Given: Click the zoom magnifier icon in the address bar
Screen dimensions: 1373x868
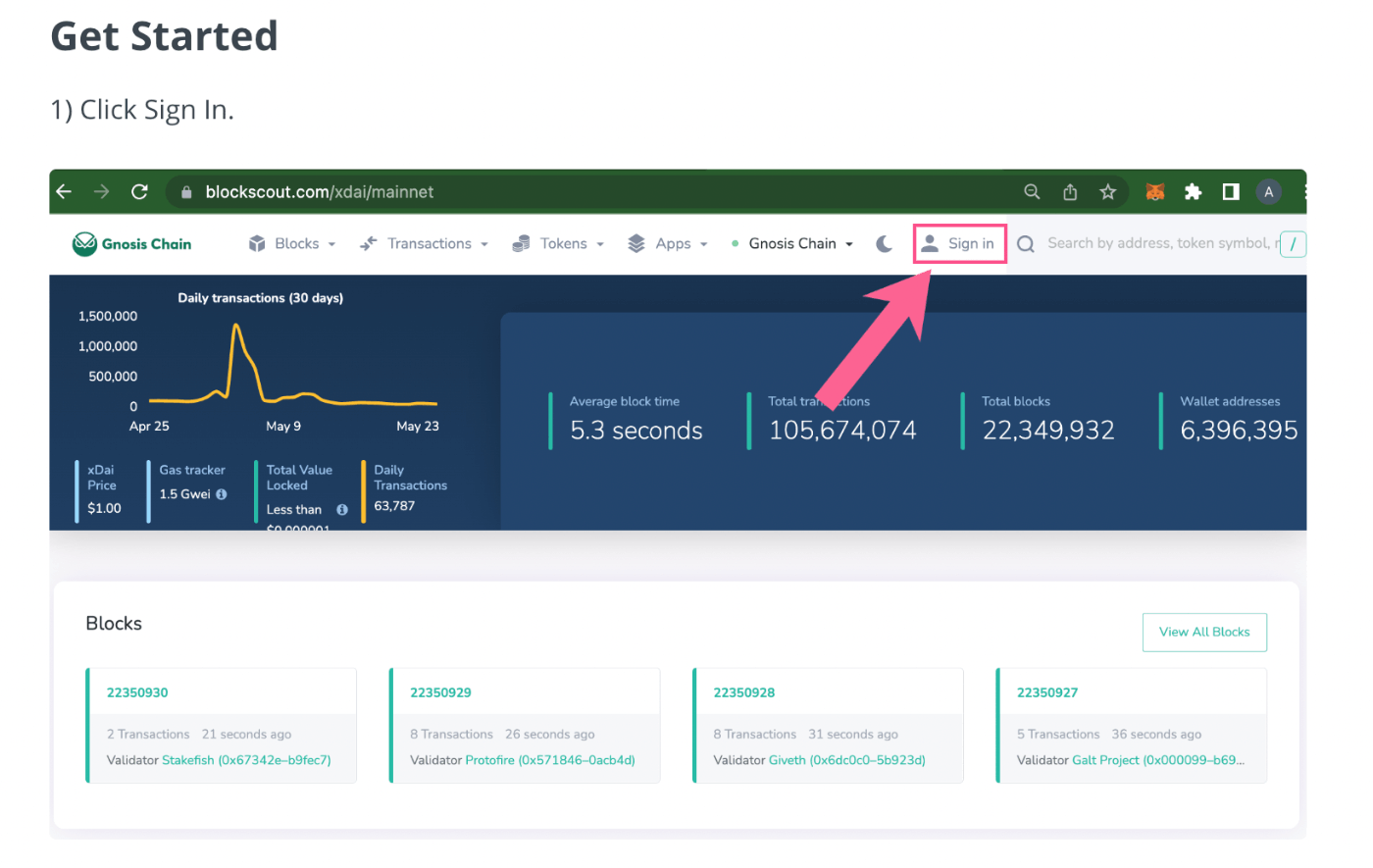Looking at the screenshot, I should point(1033,192).
